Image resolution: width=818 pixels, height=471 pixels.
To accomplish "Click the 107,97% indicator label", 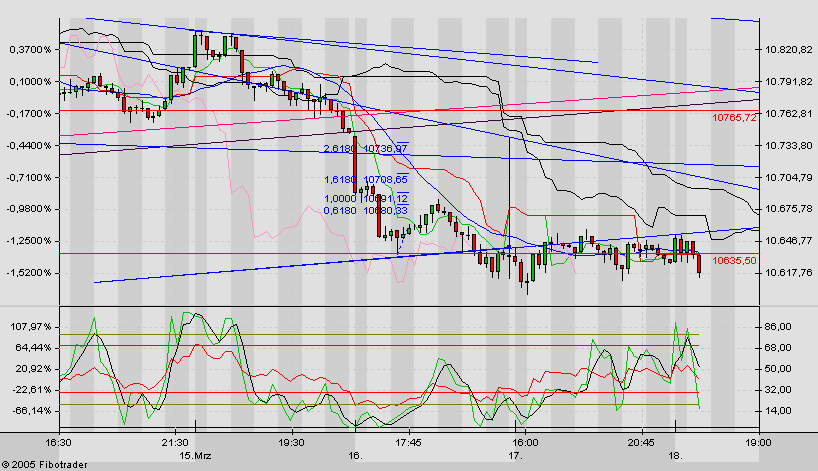I will point(33,327).
